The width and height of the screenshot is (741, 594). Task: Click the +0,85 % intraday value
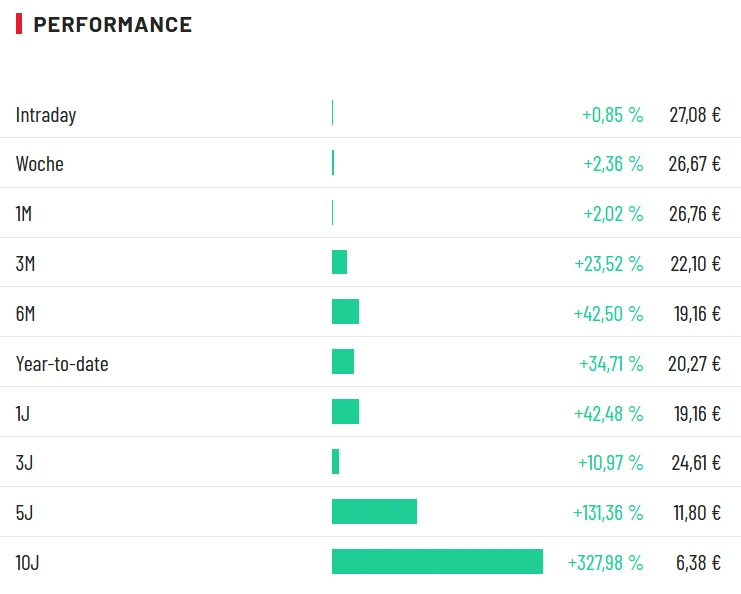[612, 114]
